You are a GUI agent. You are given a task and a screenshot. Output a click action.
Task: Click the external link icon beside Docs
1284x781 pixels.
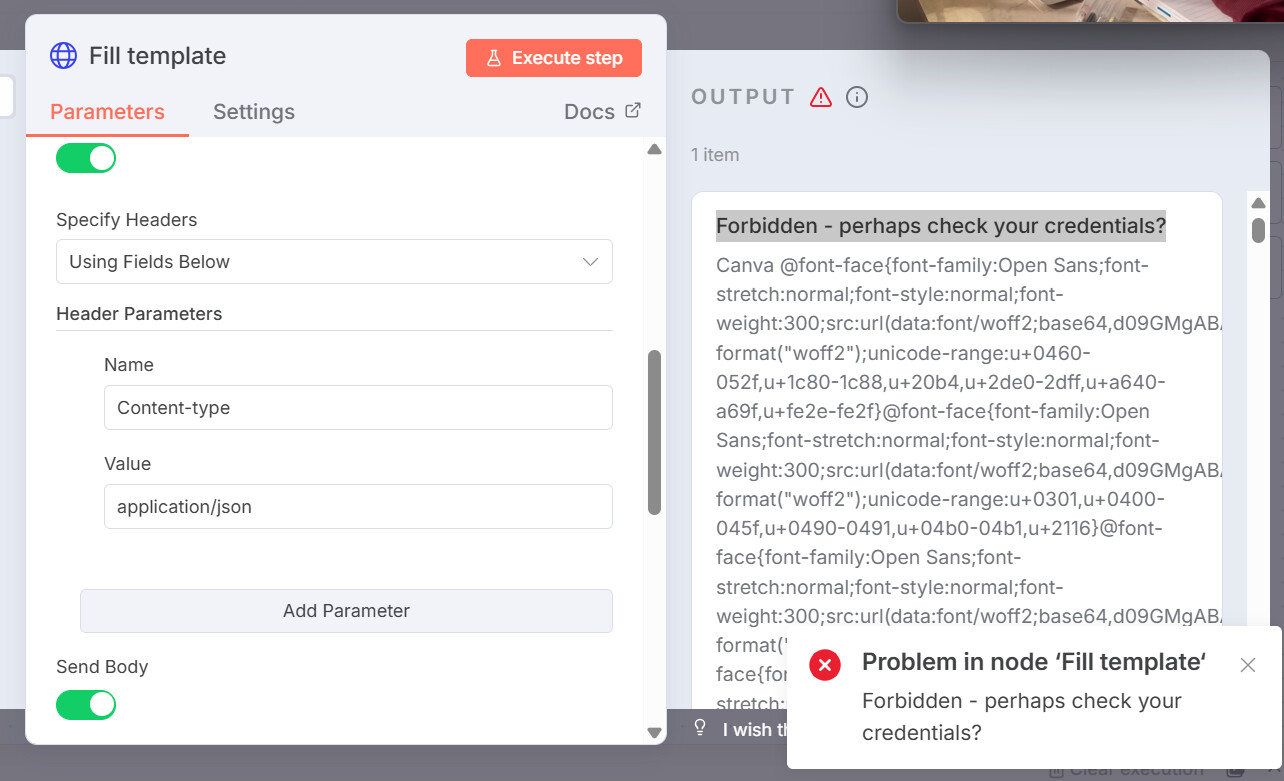[x=632, y=110]
